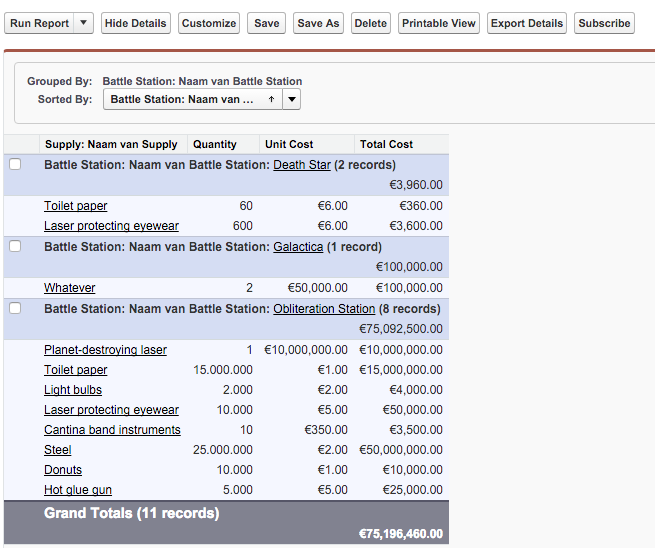Open the Hot glue gun link

(x=78, y=490)
